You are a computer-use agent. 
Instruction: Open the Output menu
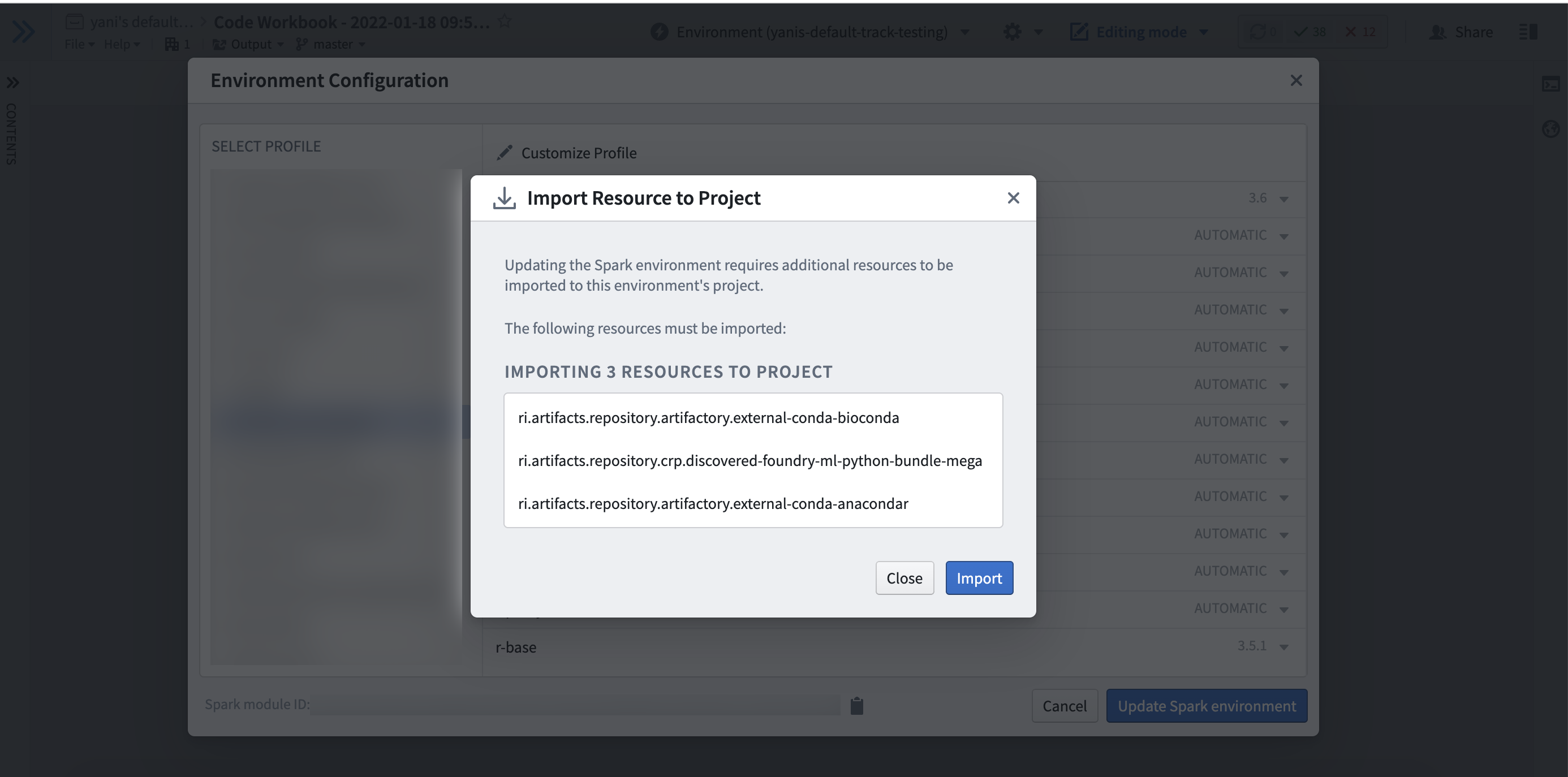coord(248,44)
